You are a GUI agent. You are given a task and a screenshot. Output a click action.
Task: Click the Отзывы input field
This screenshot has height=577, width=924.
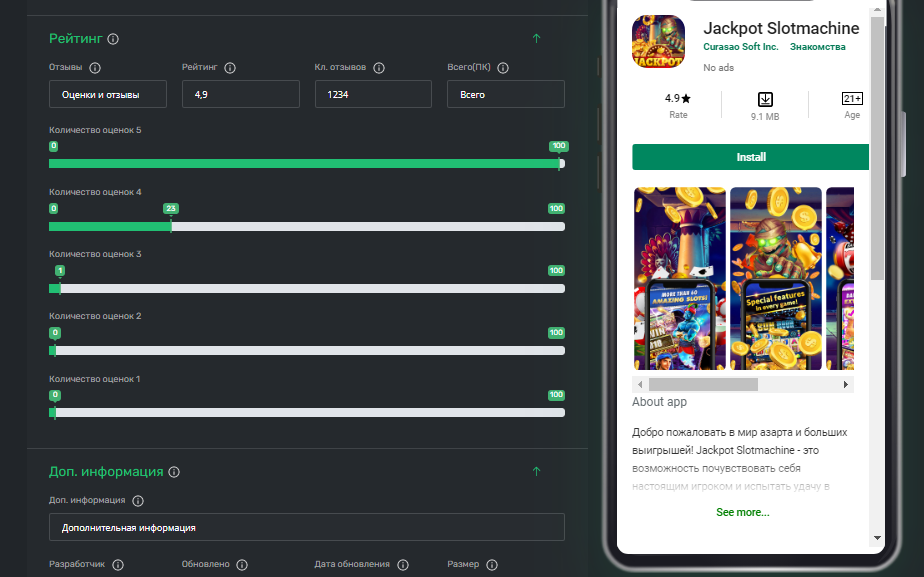(x=108, y=94)
